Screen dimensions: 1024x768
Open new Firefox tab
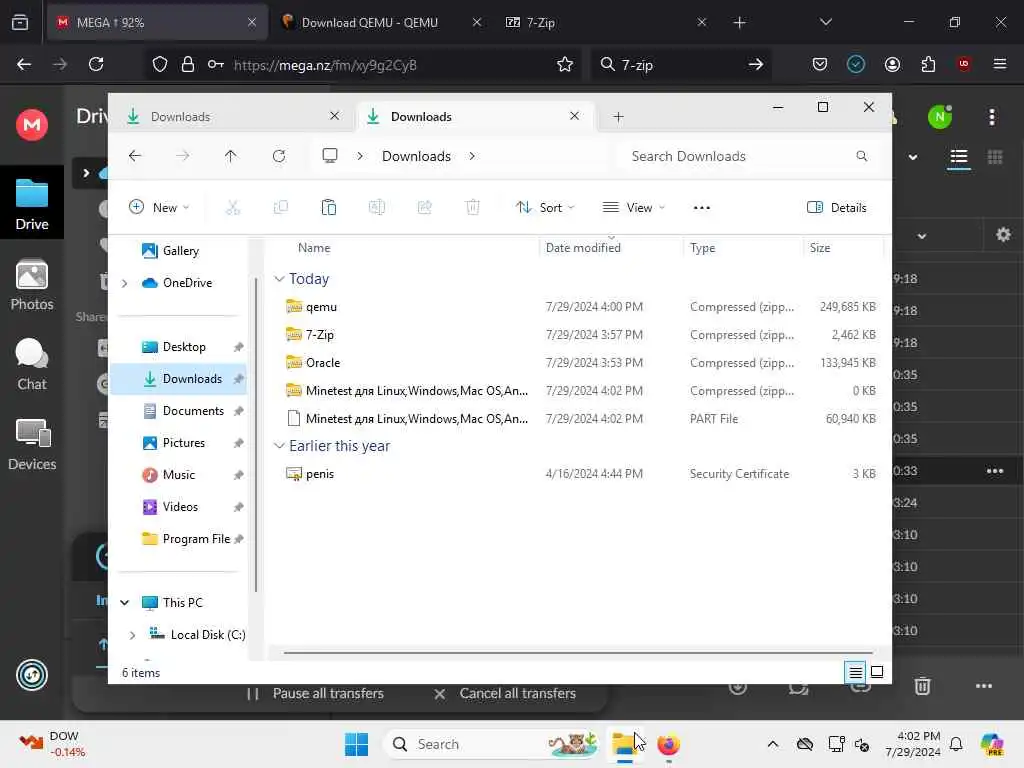coord(739,22)
